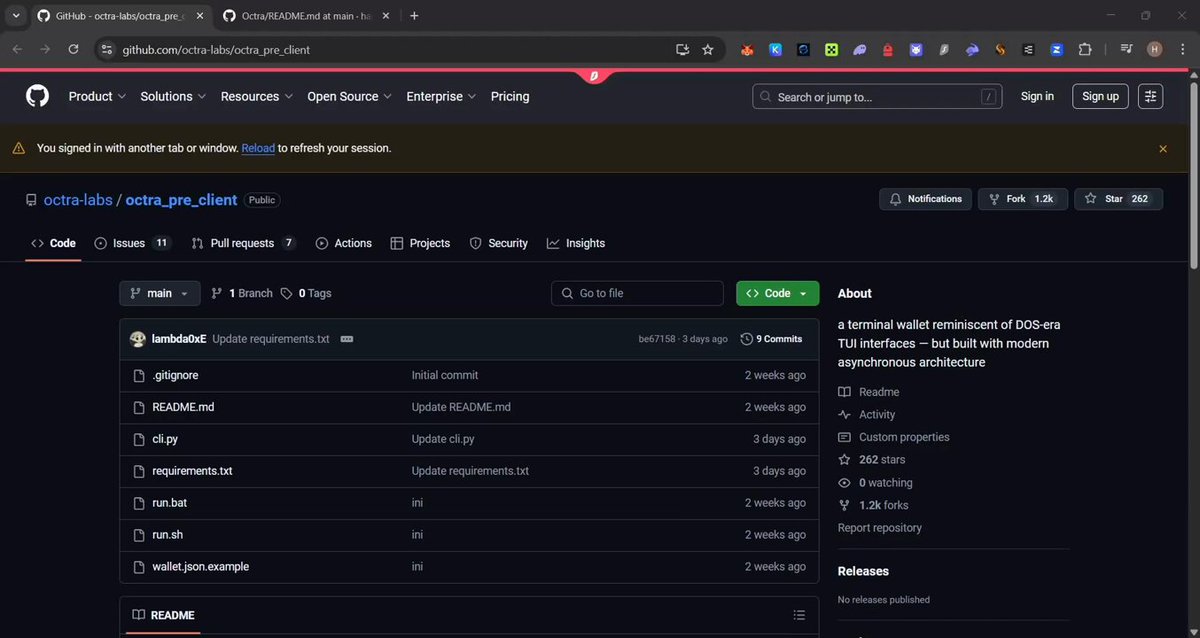Screen dimensions: 1200x638
Task: Focus the Go to file field
Action: (x=637, y=293)
